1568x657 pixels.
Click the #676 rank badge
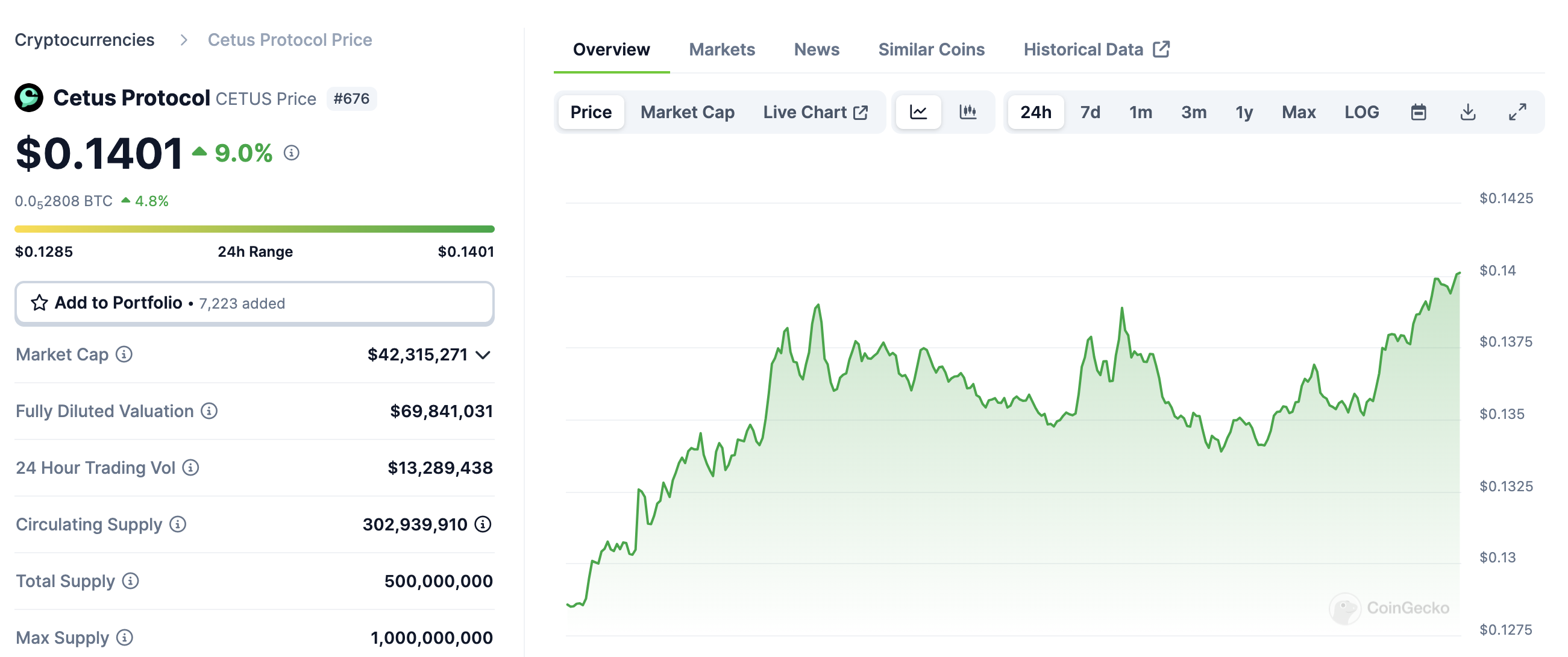point(351,98)
